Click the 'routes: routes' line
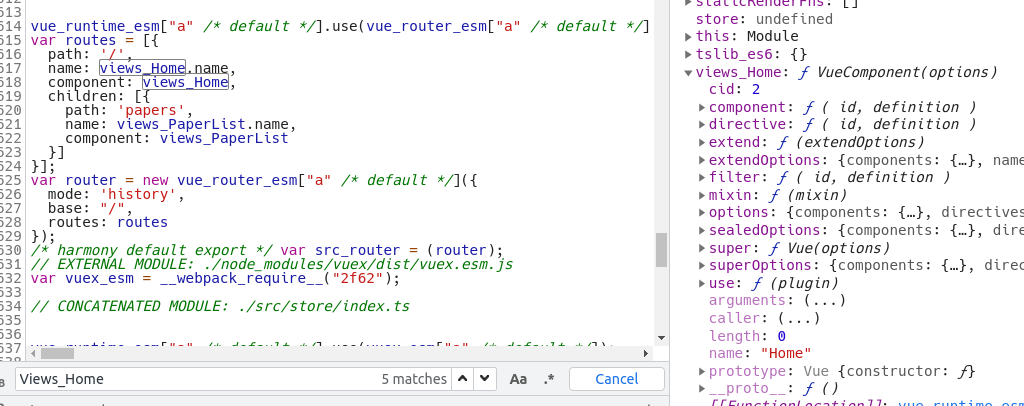Screen dimensions: 1024x406 (x=108, y=223)
